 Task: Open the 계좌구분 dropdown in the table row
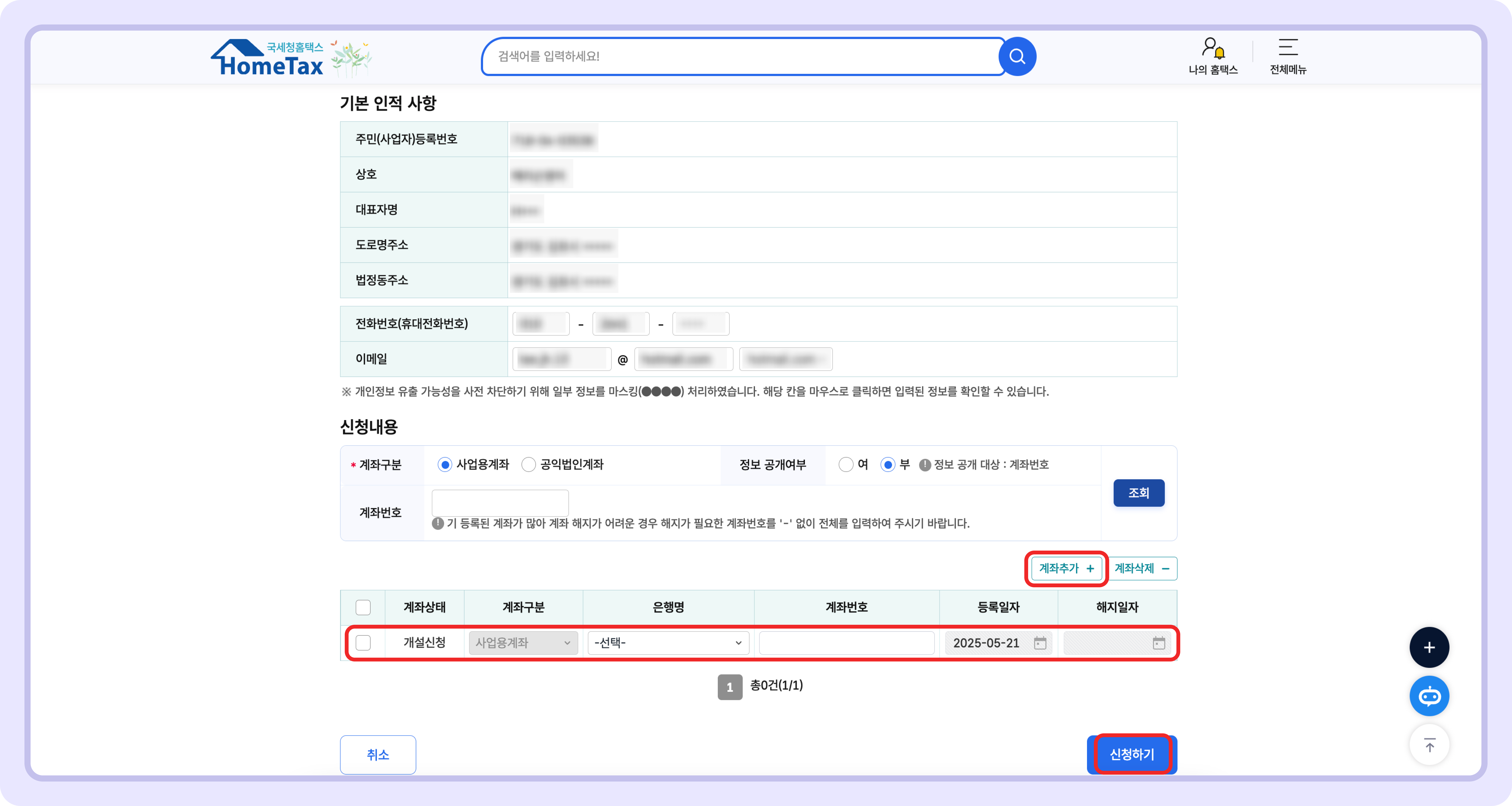(x=522, y=643)
